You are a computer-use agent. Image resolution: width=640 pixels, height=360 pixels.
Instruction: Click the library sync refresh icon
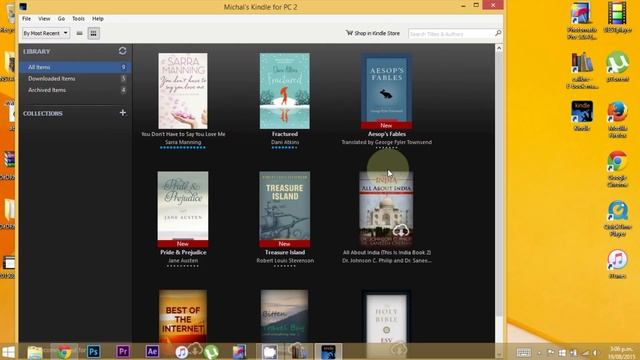click(x=122, y=51)
